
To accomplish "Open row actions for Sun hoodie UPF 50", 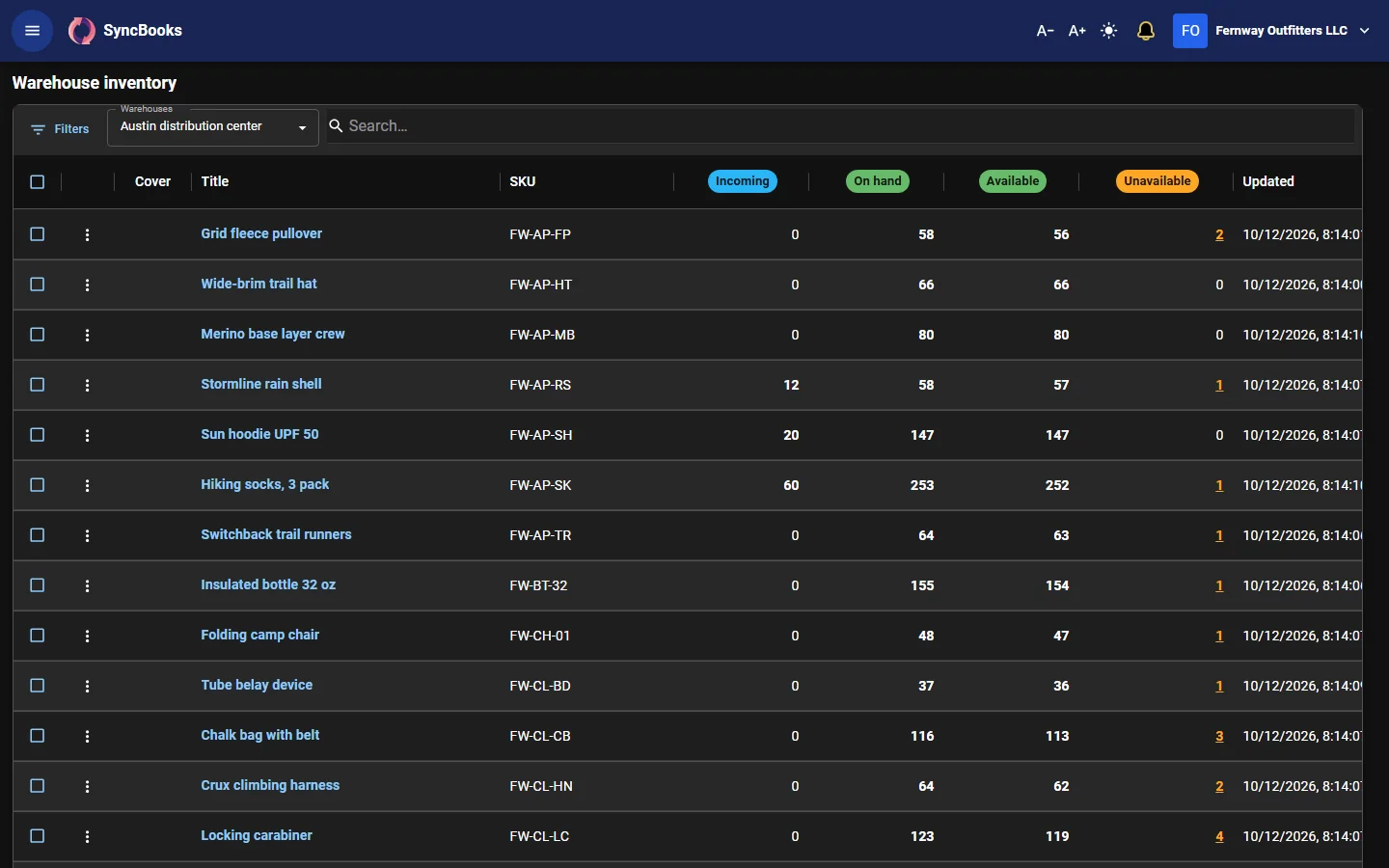I will 87,435.
